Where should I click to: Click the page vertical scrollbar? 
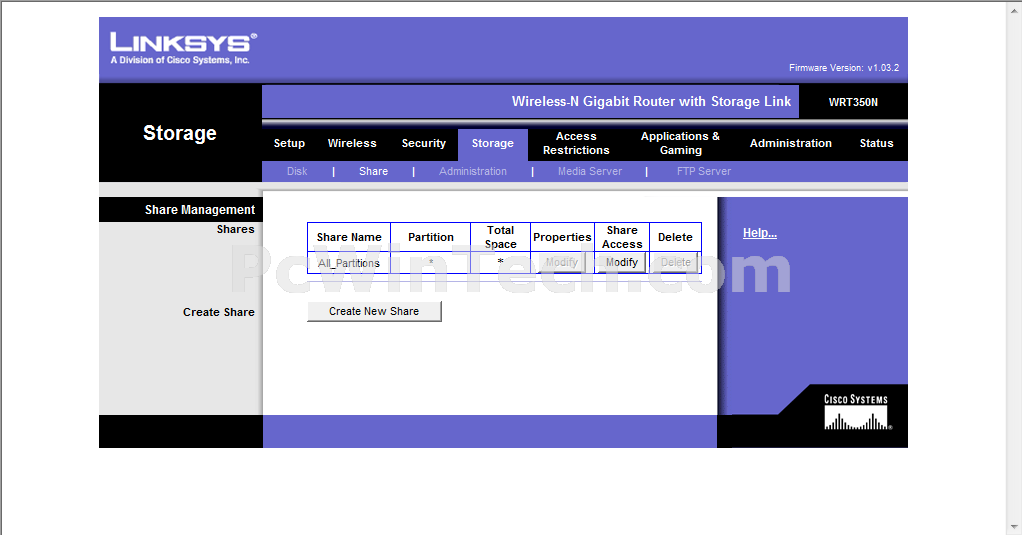[1015, 267]
